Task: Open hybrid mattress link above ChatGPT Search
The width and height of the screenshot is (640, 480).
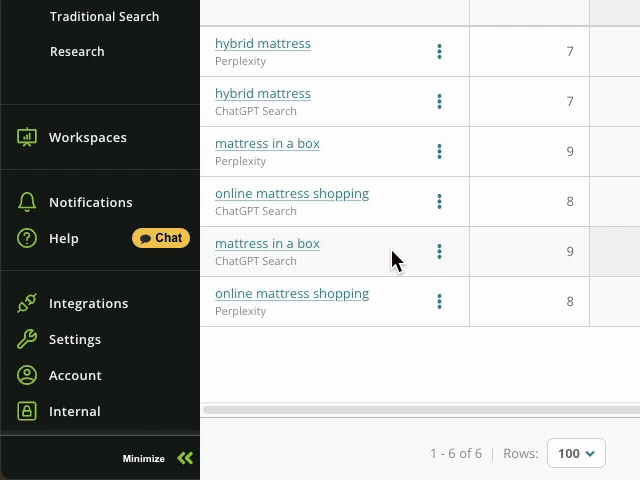Action: tap(263, 94)
